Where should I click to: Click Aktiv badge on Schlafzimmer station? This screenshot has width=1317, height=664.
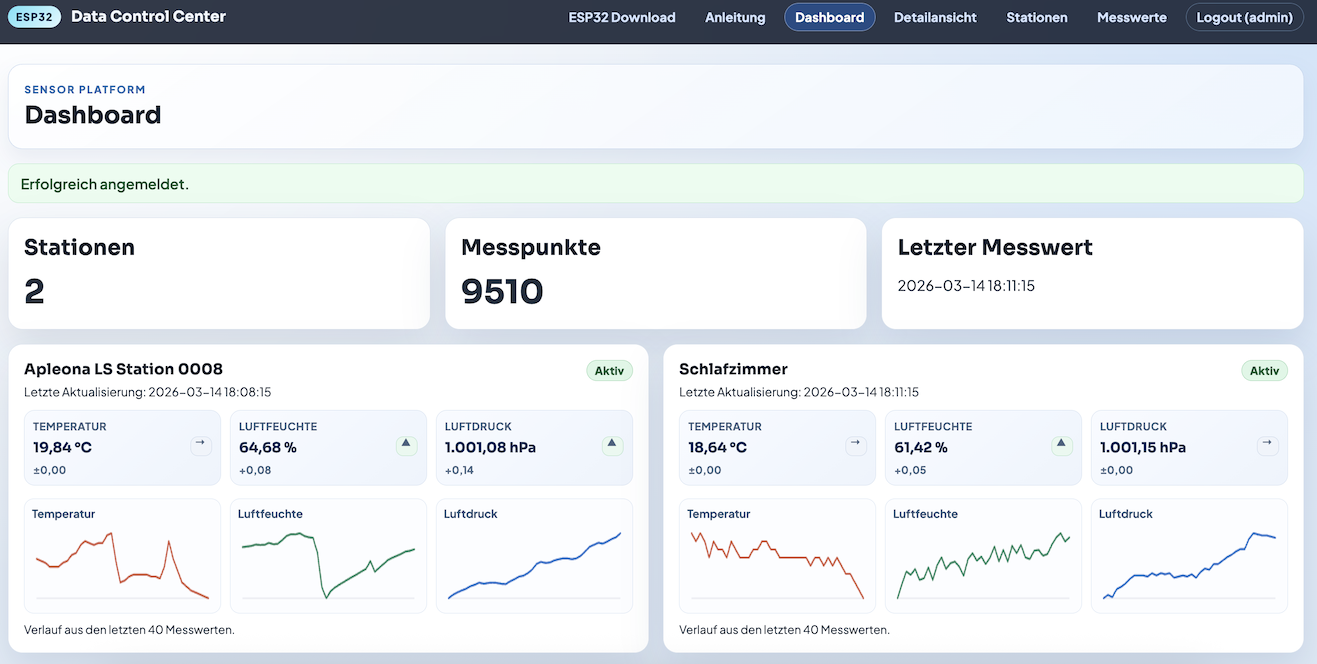pos(1264,371)
